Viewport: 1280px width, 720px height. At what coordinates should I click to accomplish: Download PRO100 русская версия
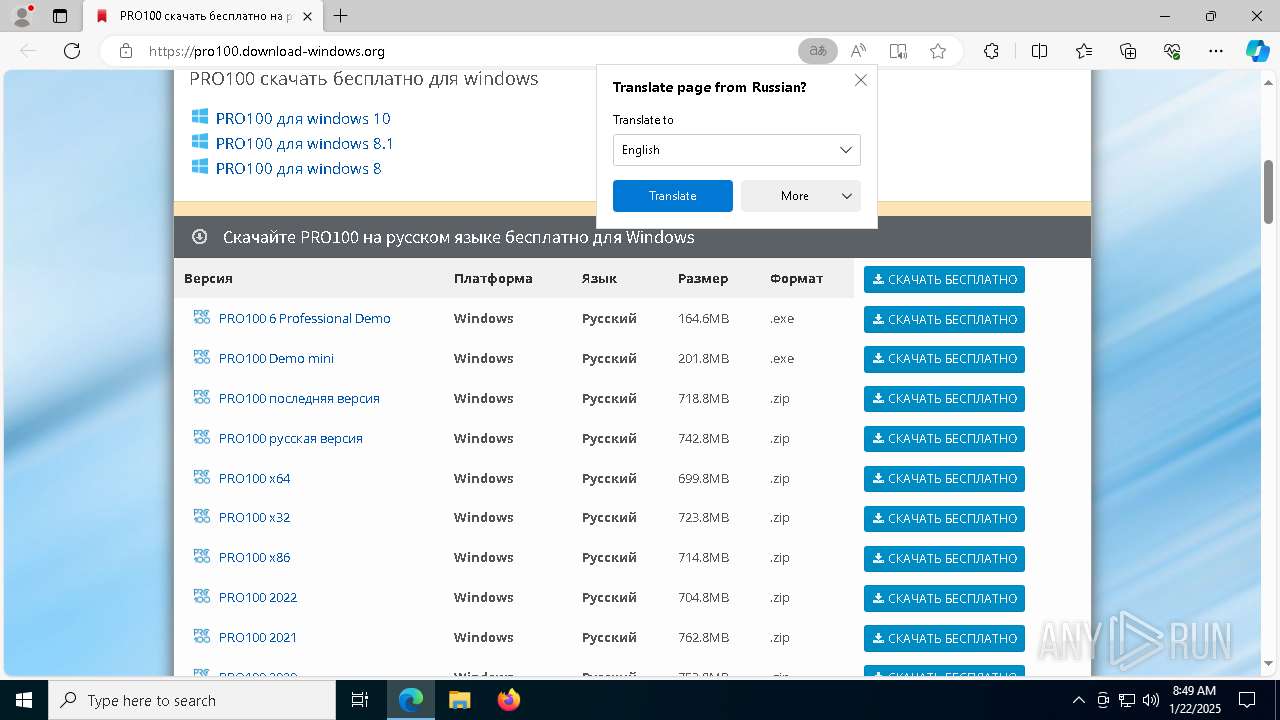[x=944, y=439]
